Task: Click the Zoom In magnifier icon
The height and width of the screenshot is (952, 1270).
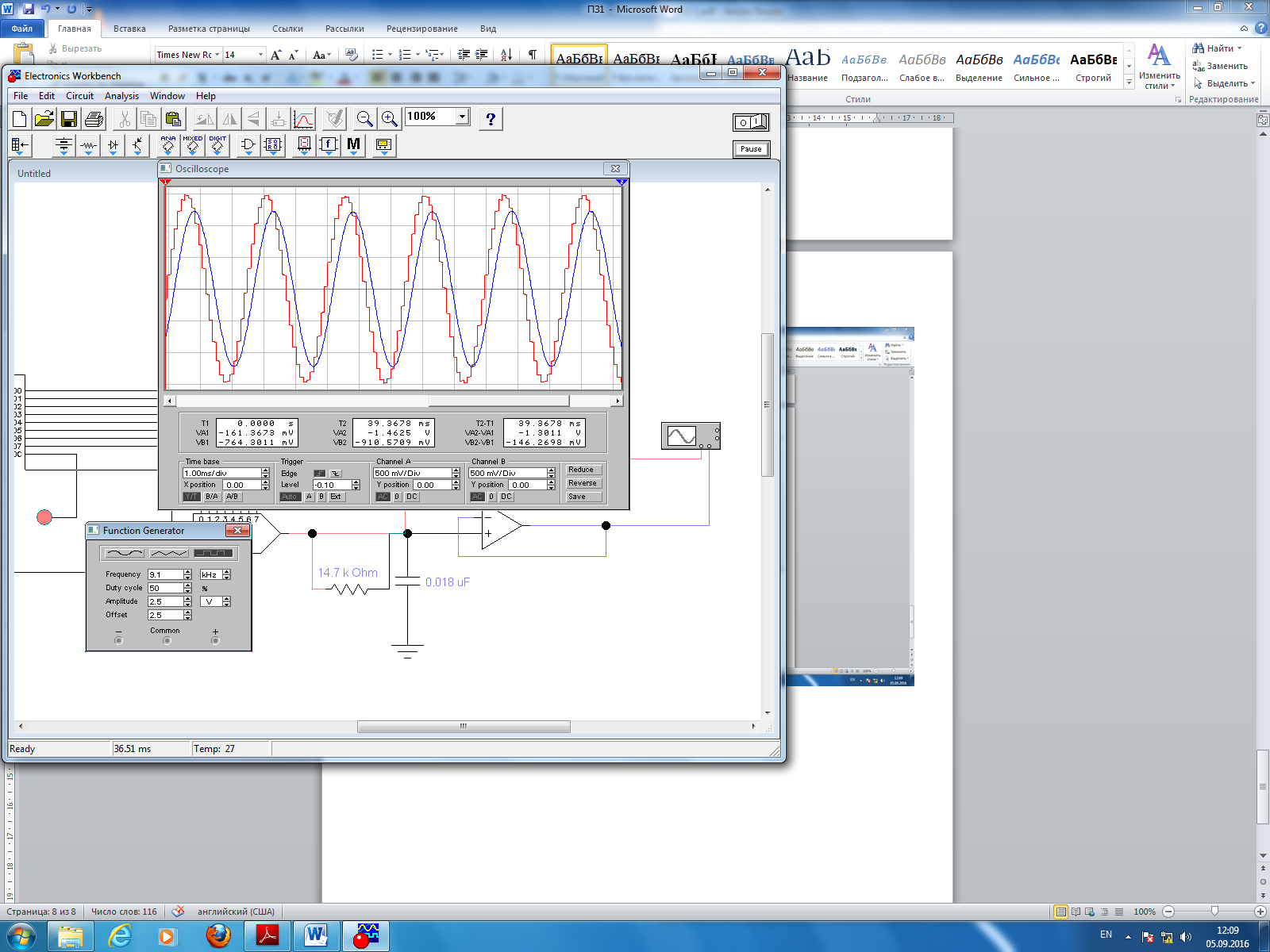Action: pos(389,119)
